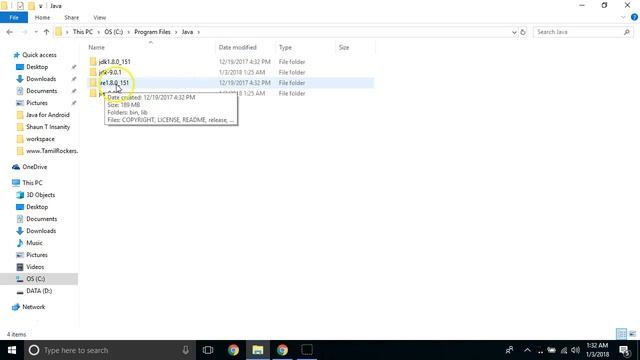This screenshot has width=640, height=360.
Task: Click This PC in the address bar
Action: tap(83, 32)
